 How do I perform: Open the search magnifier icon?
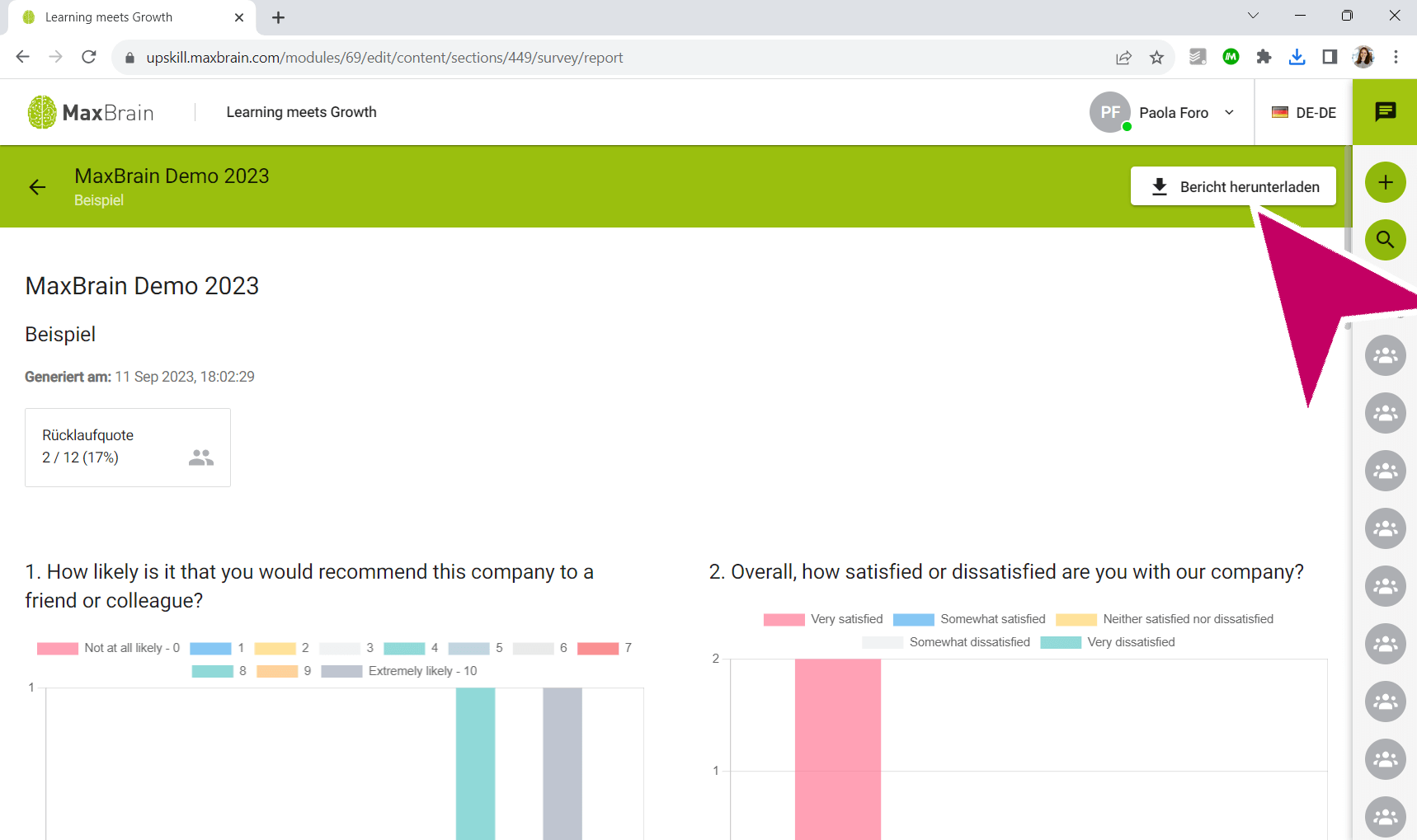pyautogui.click(x=1386, y=240)
